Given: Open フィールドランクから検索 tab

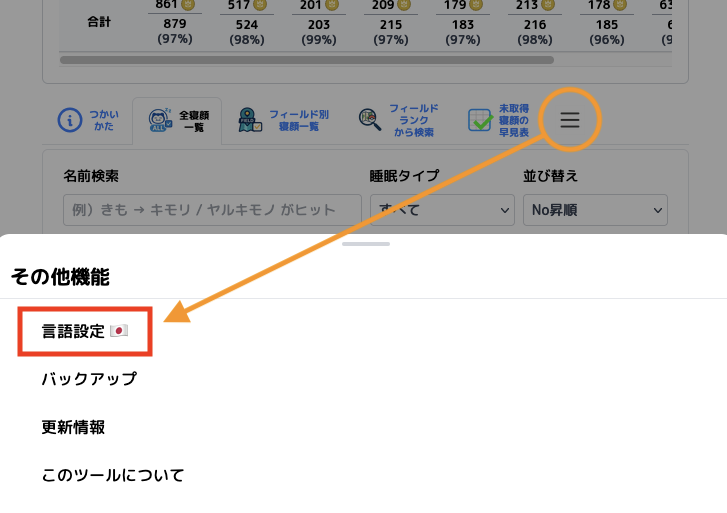Looking at the screenshot, I should pos(398,120).
